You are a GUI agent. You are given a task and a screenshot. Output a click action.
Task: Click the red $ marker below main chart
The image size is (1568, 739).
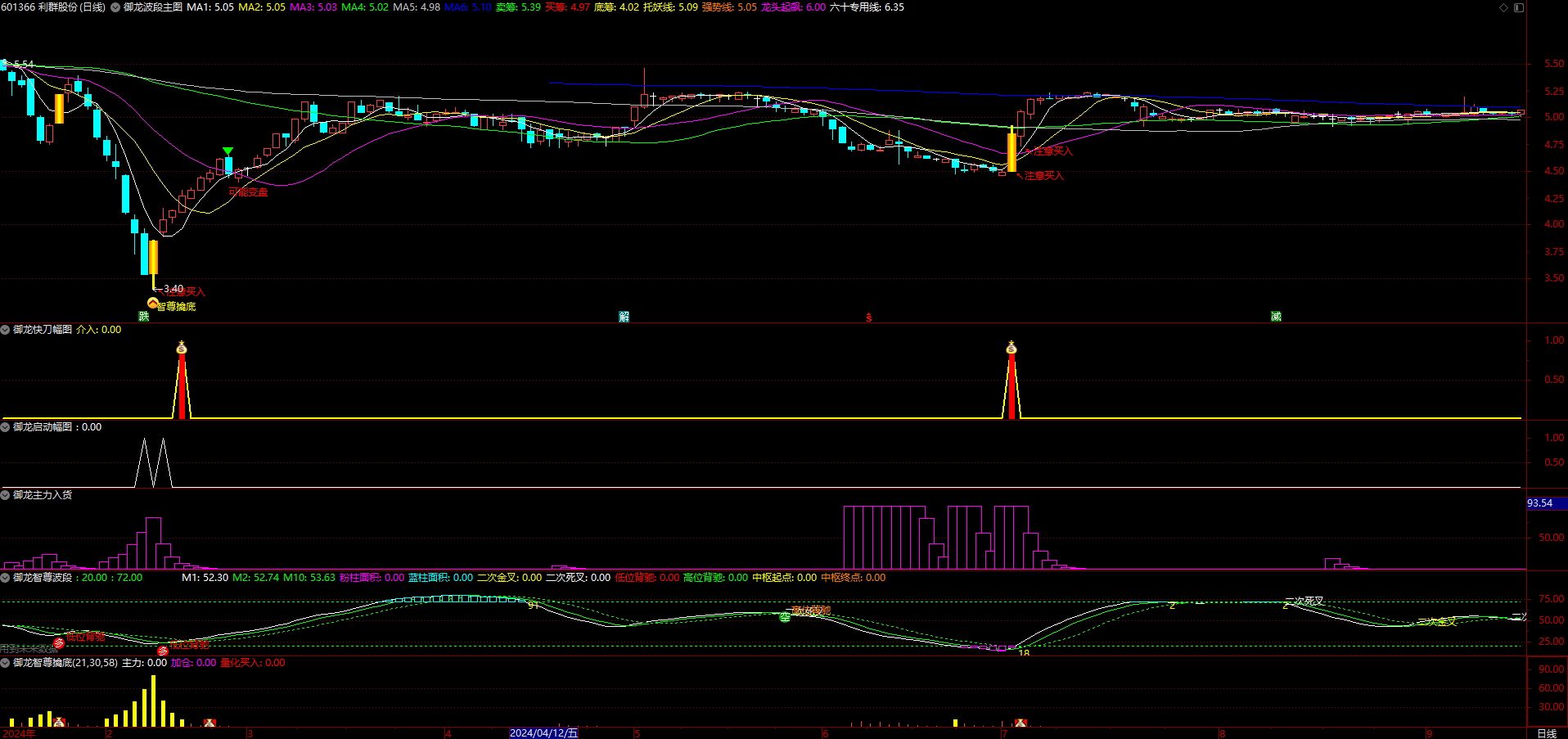tap(869, 318)
